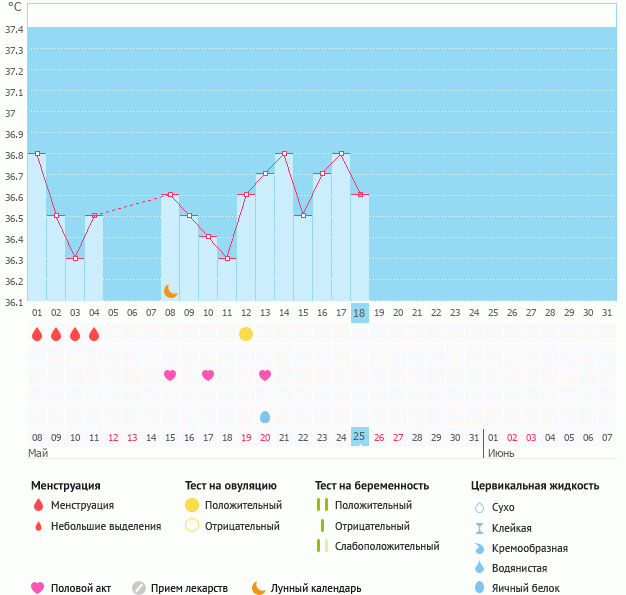Click the menstruation drop icon under day 04

coord(94,334)
